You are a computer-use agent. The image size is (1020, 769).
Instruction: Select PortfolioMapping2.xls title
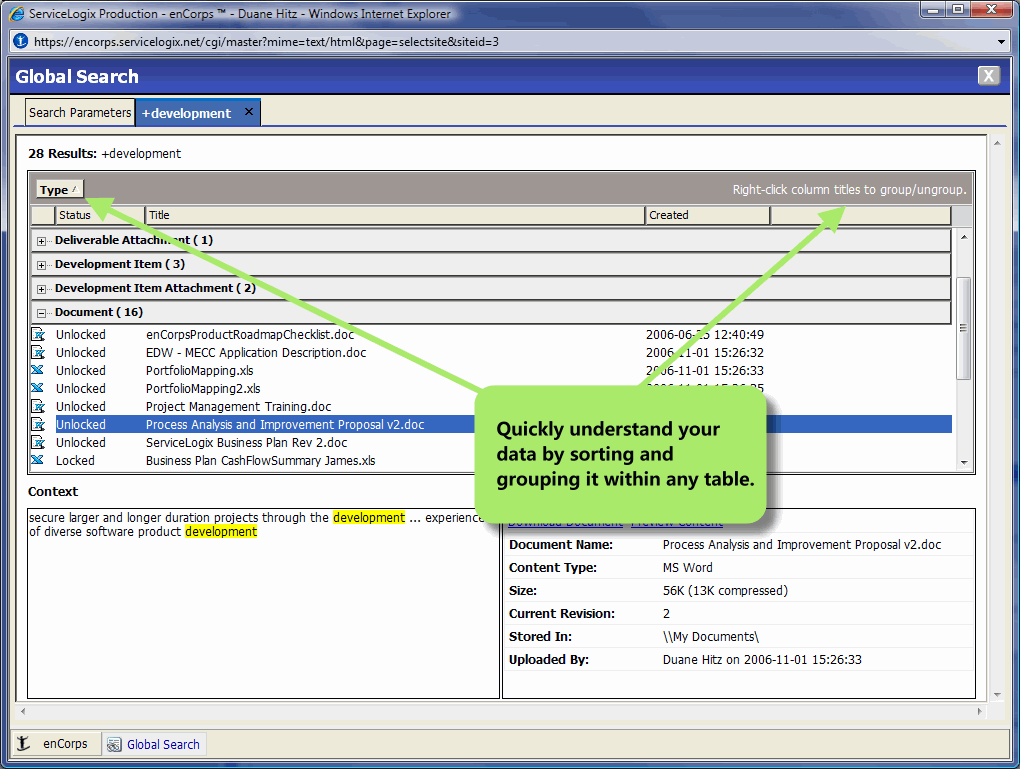pos(203,388)
